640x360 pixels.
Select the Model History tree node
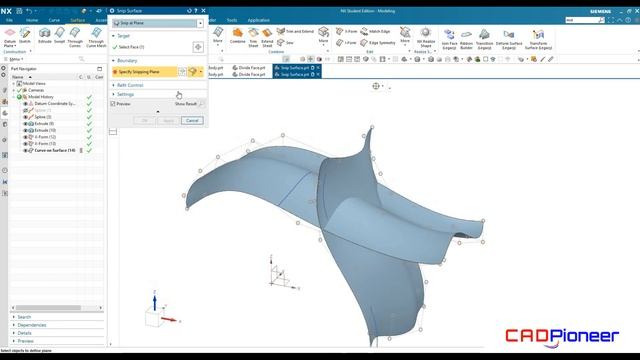(x=41, y=97)
